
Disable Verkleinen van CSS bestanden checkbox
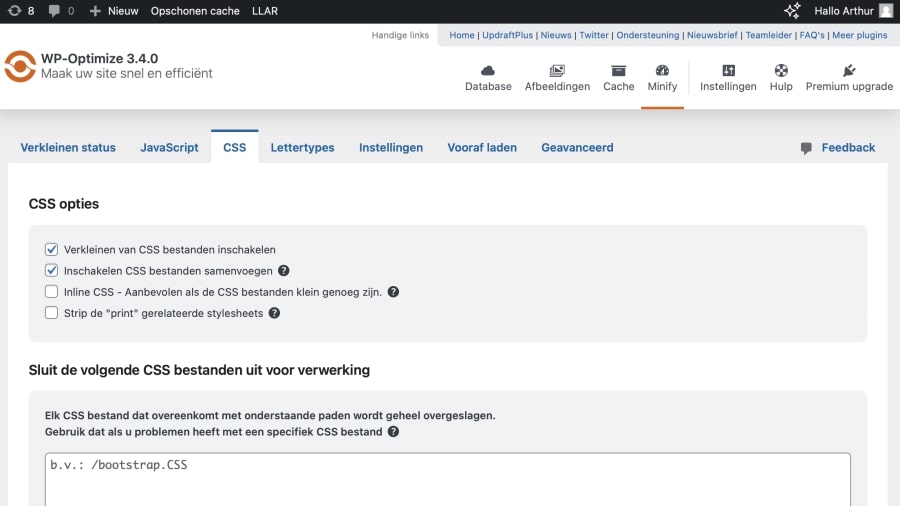pyautogui.click(x=52, y=249)
